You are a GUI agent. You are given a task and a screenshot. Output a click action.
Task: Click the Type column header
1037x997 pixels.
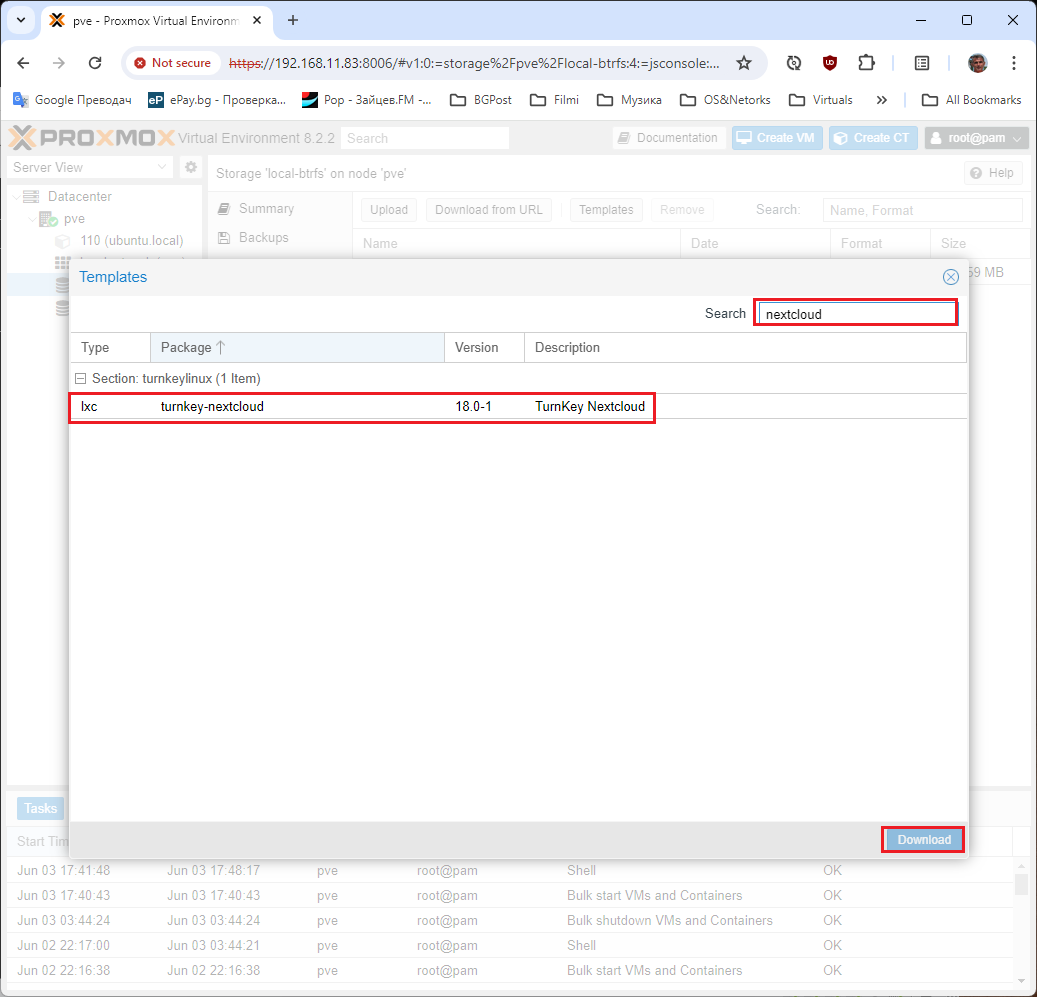point(110,348)
